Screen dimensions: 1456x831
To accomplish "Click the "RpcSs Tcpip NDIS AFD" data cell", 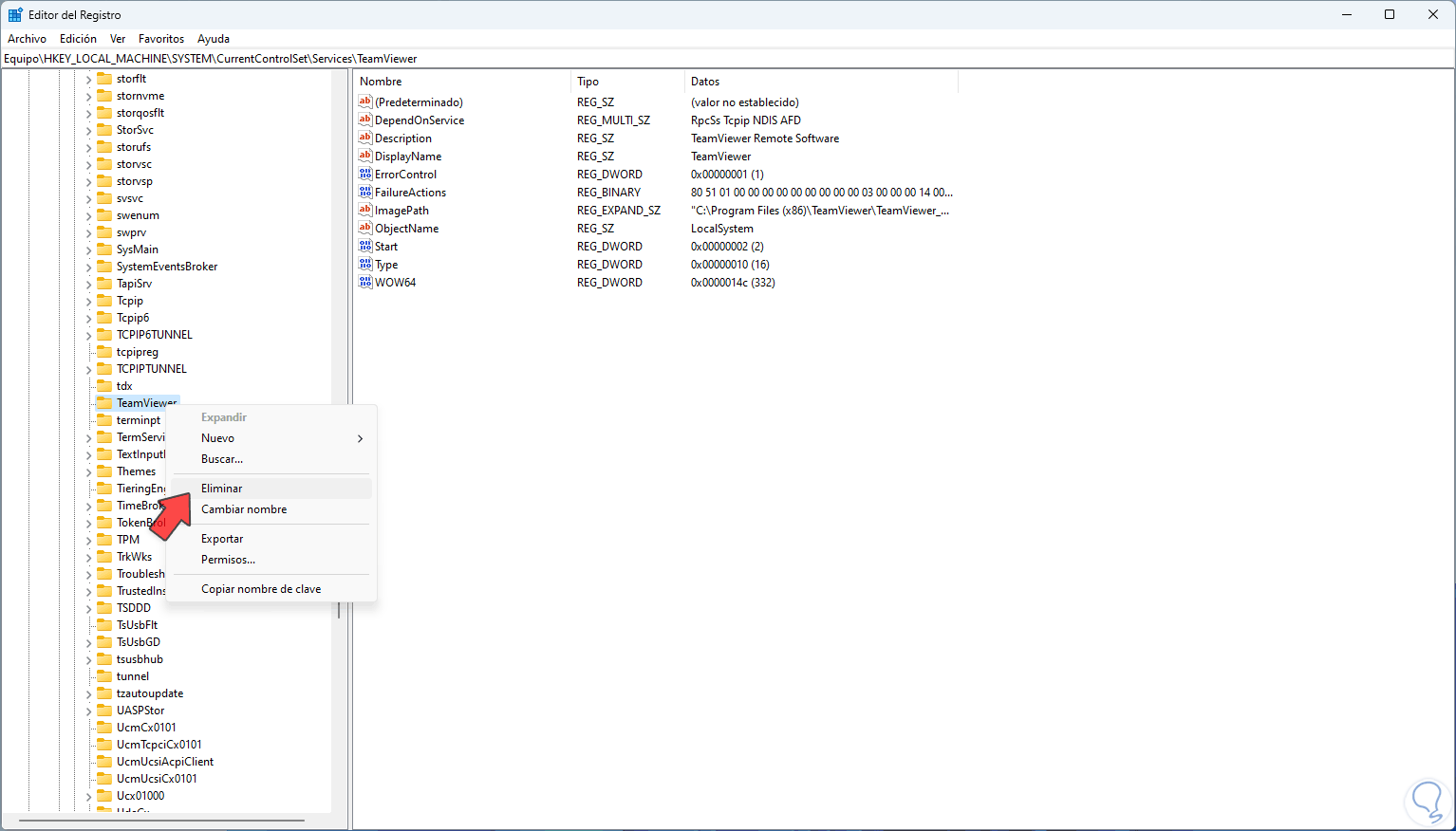I will click(x=746, y=120).
